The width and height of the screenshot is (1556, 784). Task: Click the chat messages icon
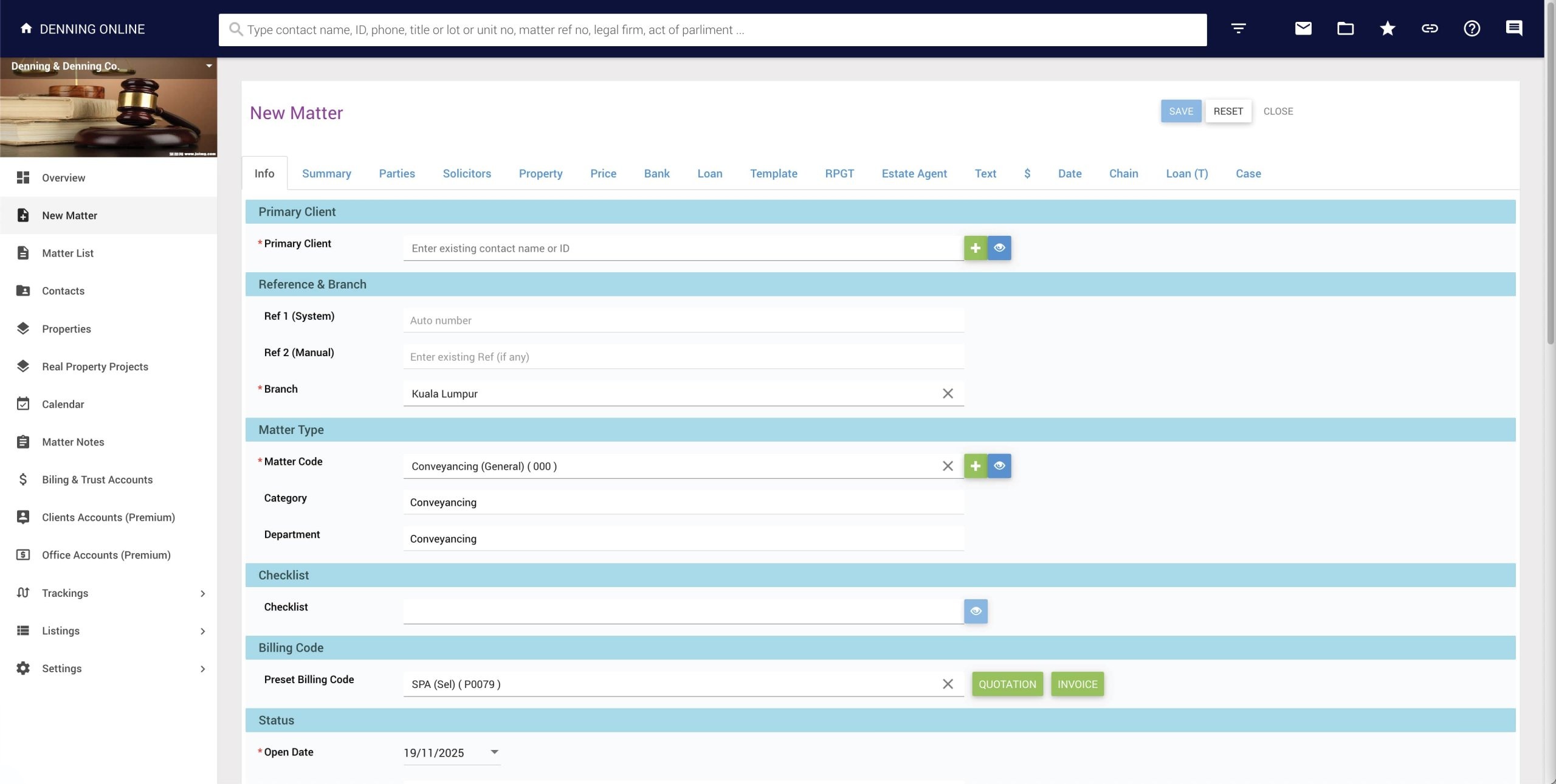click(x=1513, y=29)
